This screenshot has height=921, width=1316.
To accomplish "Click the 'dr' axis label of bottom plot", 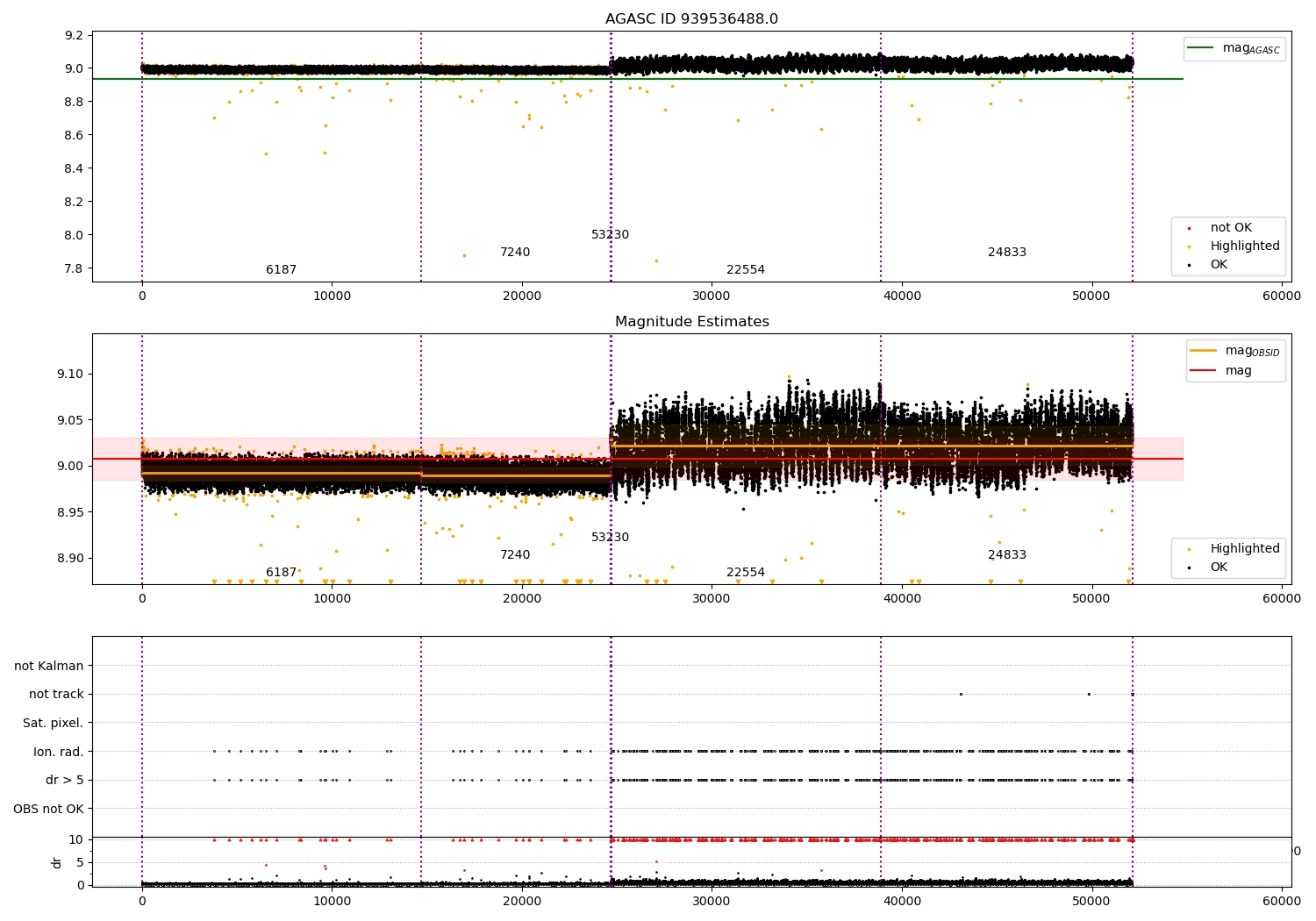I will pos(57,862).
